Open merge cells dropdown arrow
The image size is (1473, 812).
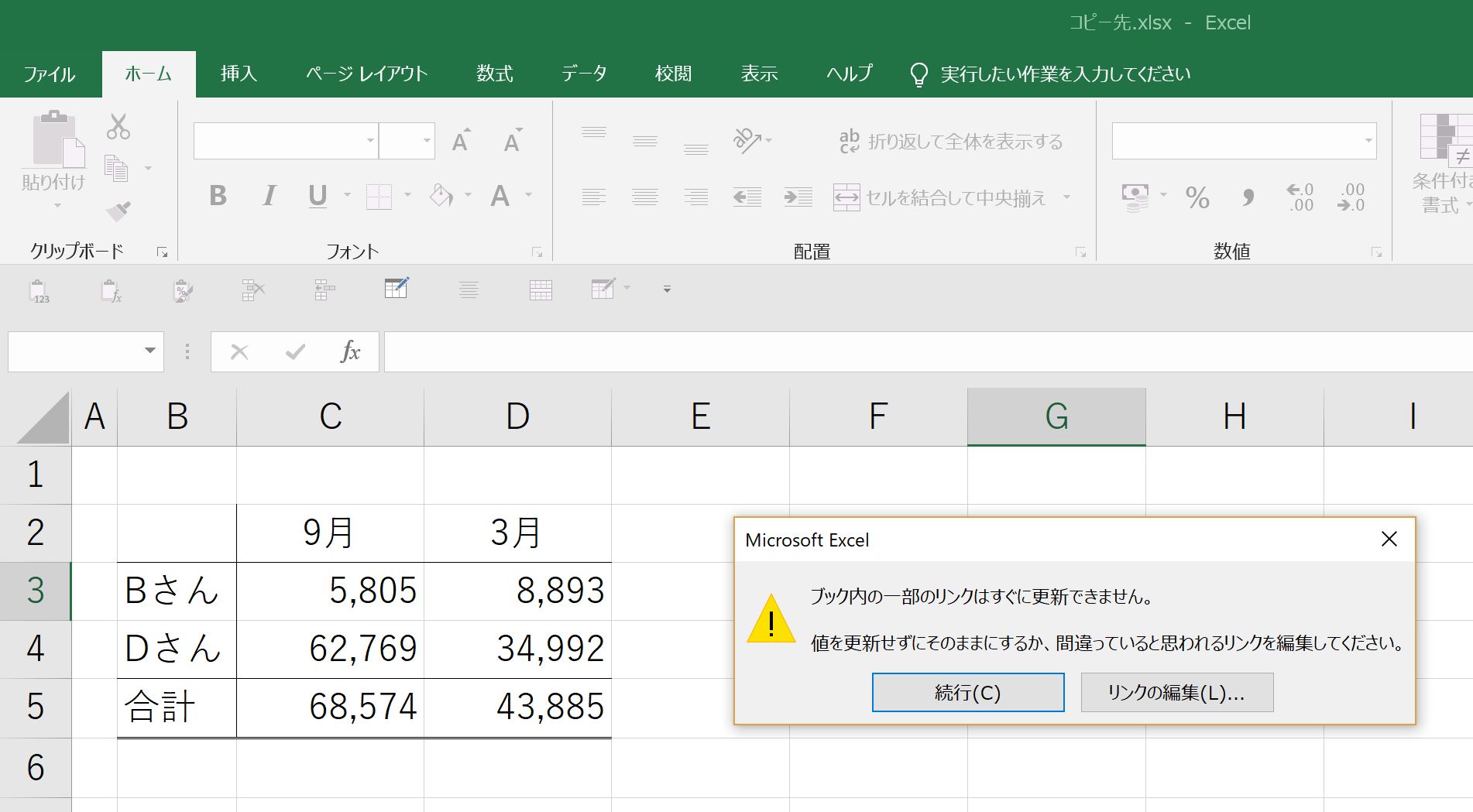click(x=1067, y=197)
